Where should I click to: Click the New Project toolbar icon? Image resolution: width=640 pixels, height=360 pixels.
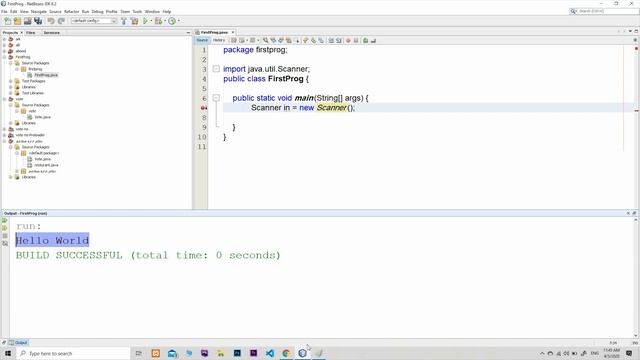[x=18, y=21]
